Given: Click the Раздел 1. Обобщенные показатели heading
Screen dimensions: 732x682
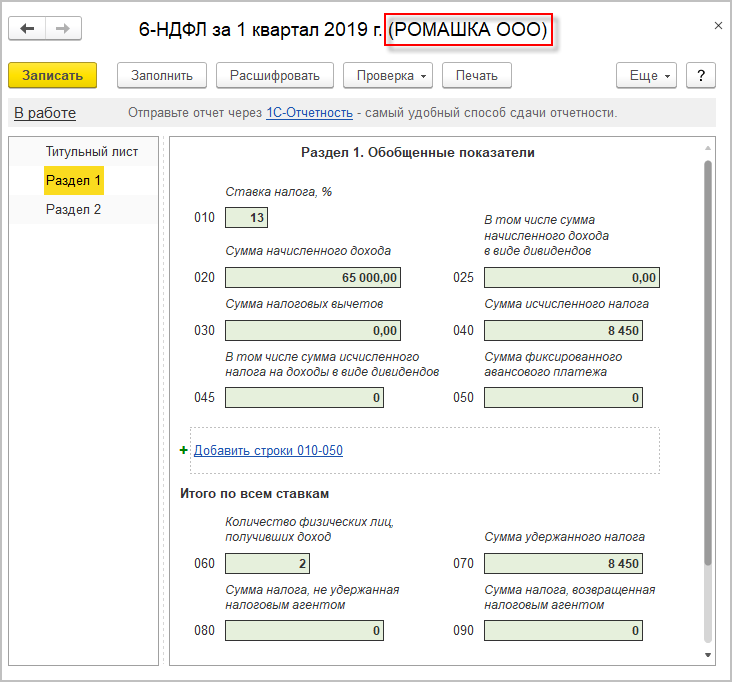Looking at the screenshot, I should [418, 153].
